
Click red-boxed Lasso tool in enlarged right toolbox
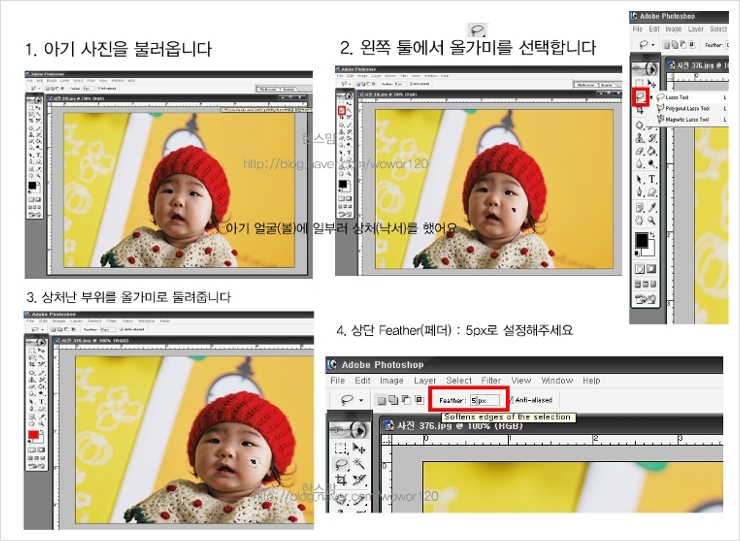pyautogui.click(x=640, y=97)
